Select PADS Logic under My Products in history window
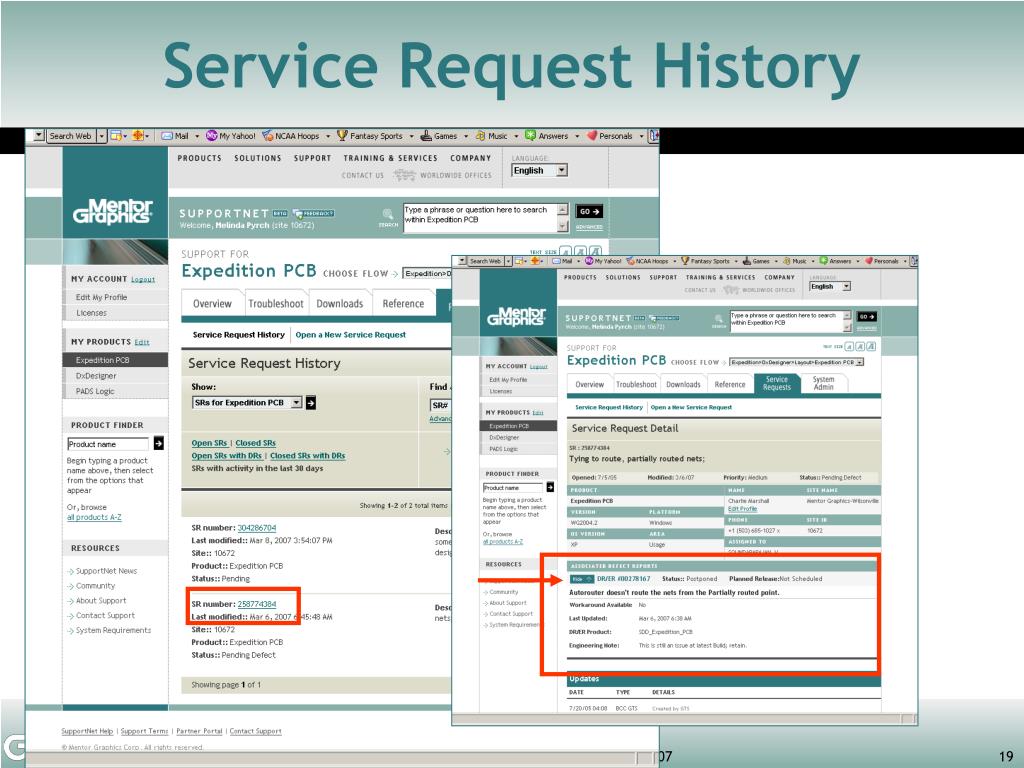The width and height of the screenshot is (1024, 768). click(95, 391)
